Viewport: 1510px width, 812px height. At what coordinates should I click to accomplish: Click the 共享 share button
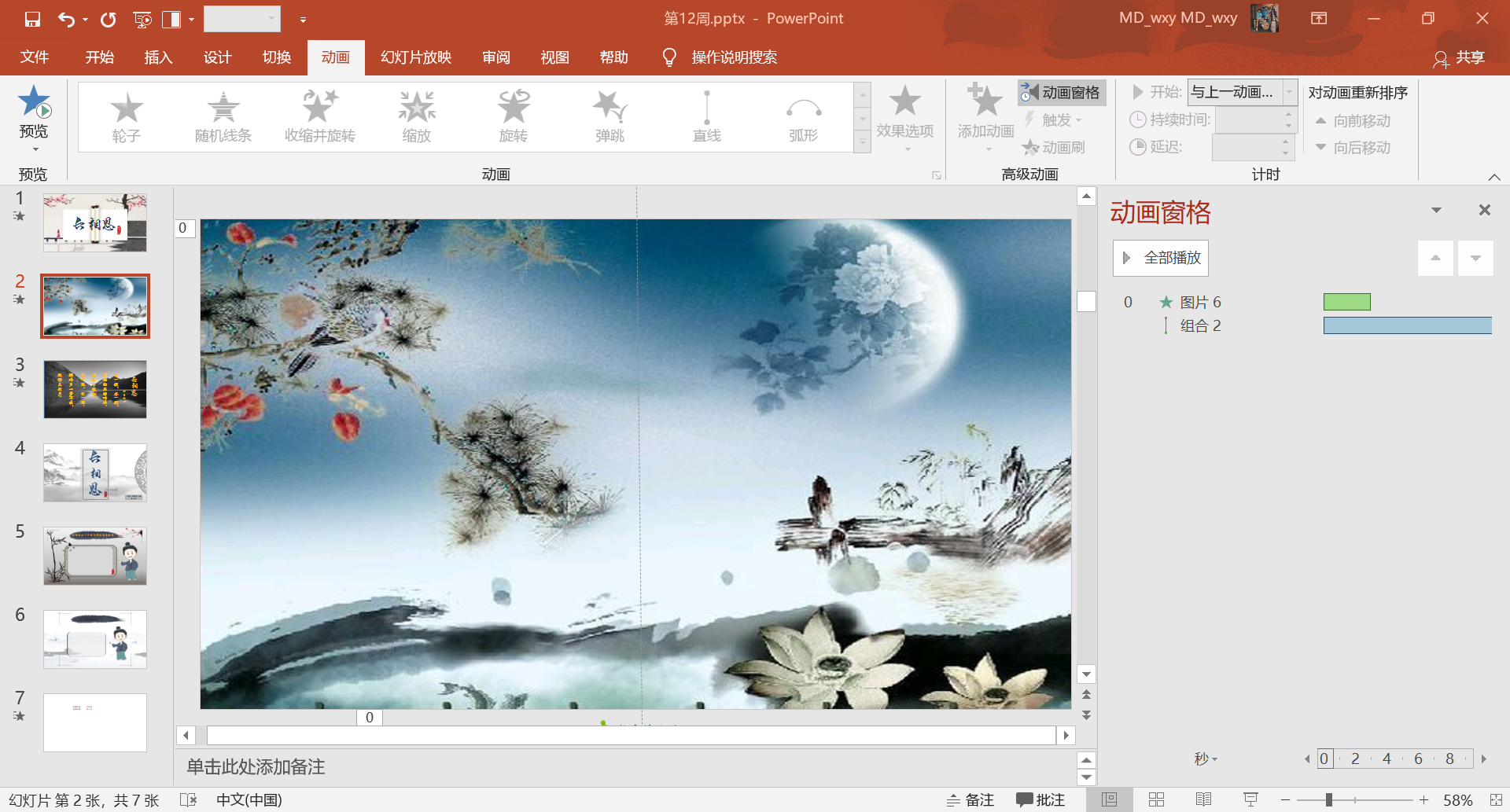click(x=1460, y=57)
